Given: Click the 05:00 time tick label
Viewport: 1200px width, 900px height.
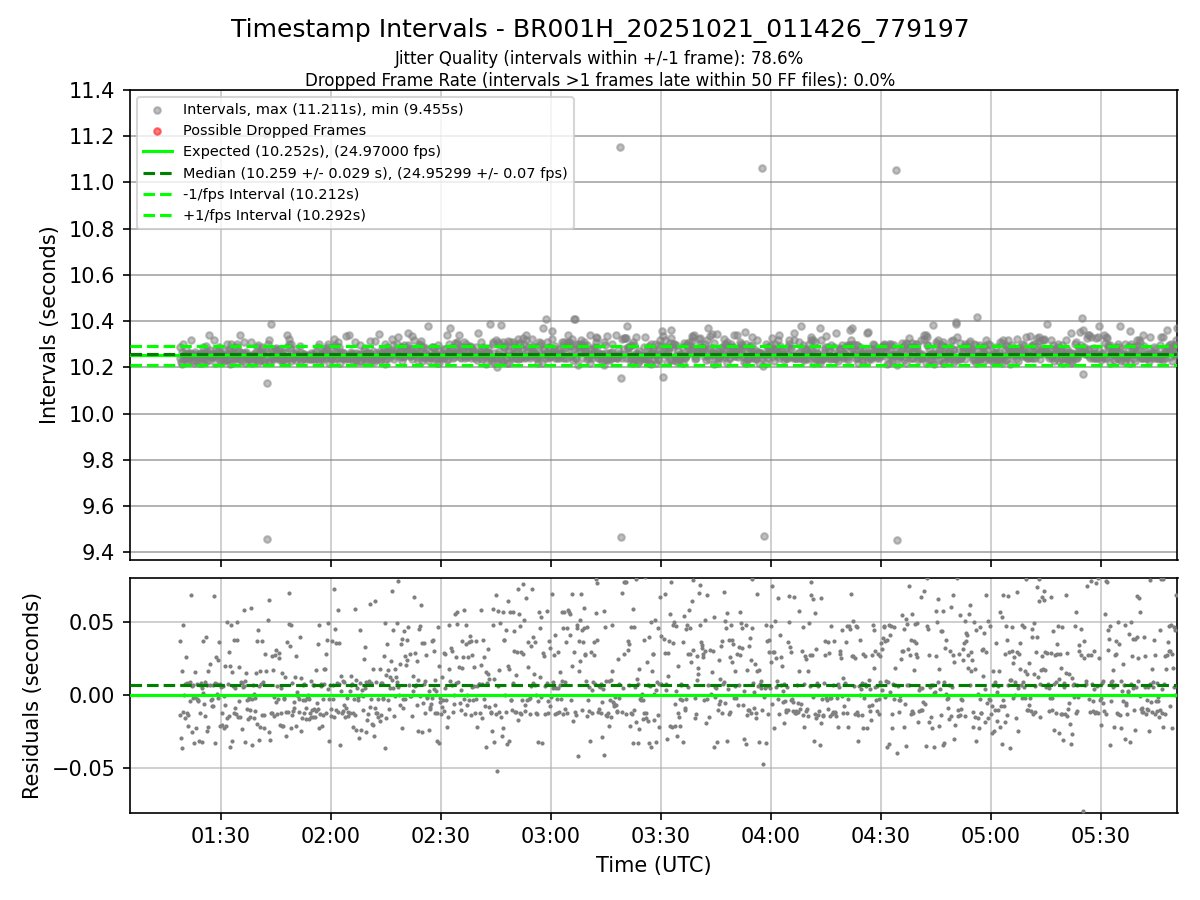Looking at the screenshot, I should click(991, 834).
